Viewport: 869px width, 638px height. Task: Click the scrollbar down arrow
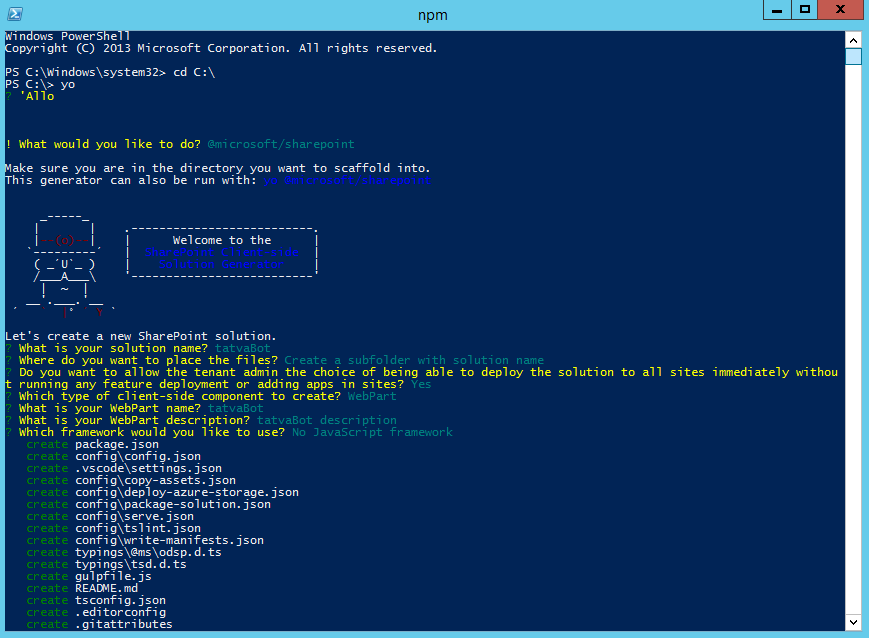click(x=853, y=622)
